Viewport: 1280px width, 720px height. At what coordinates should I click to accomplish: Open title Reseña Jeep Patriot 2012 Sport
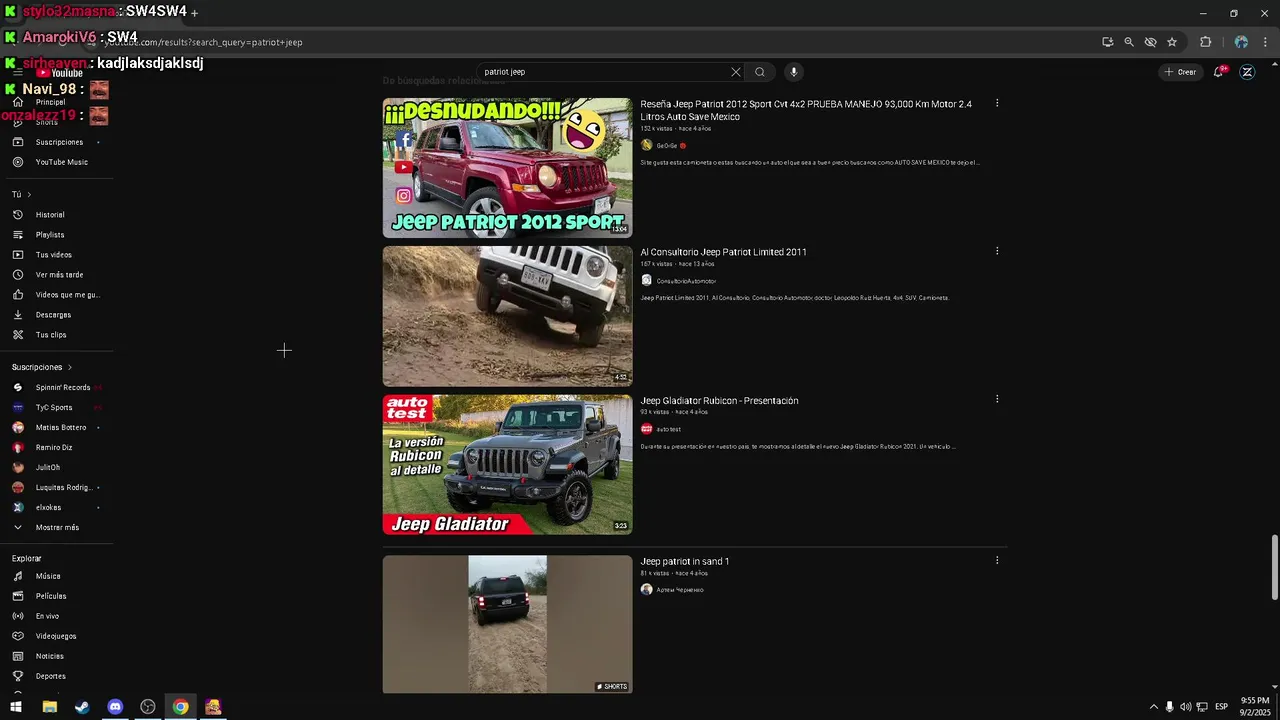[x=806, y=110]
